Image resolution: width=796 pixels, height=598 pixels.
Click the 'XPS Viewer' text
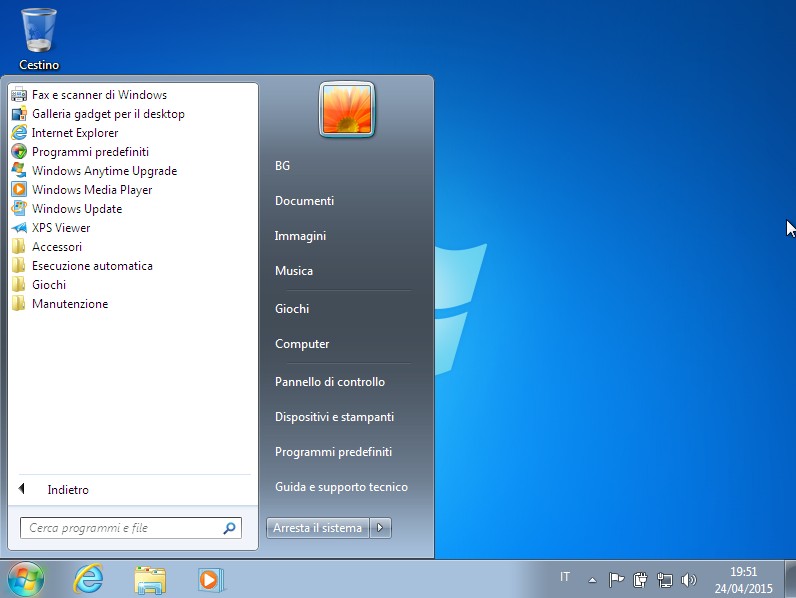[x=61, y=228]
